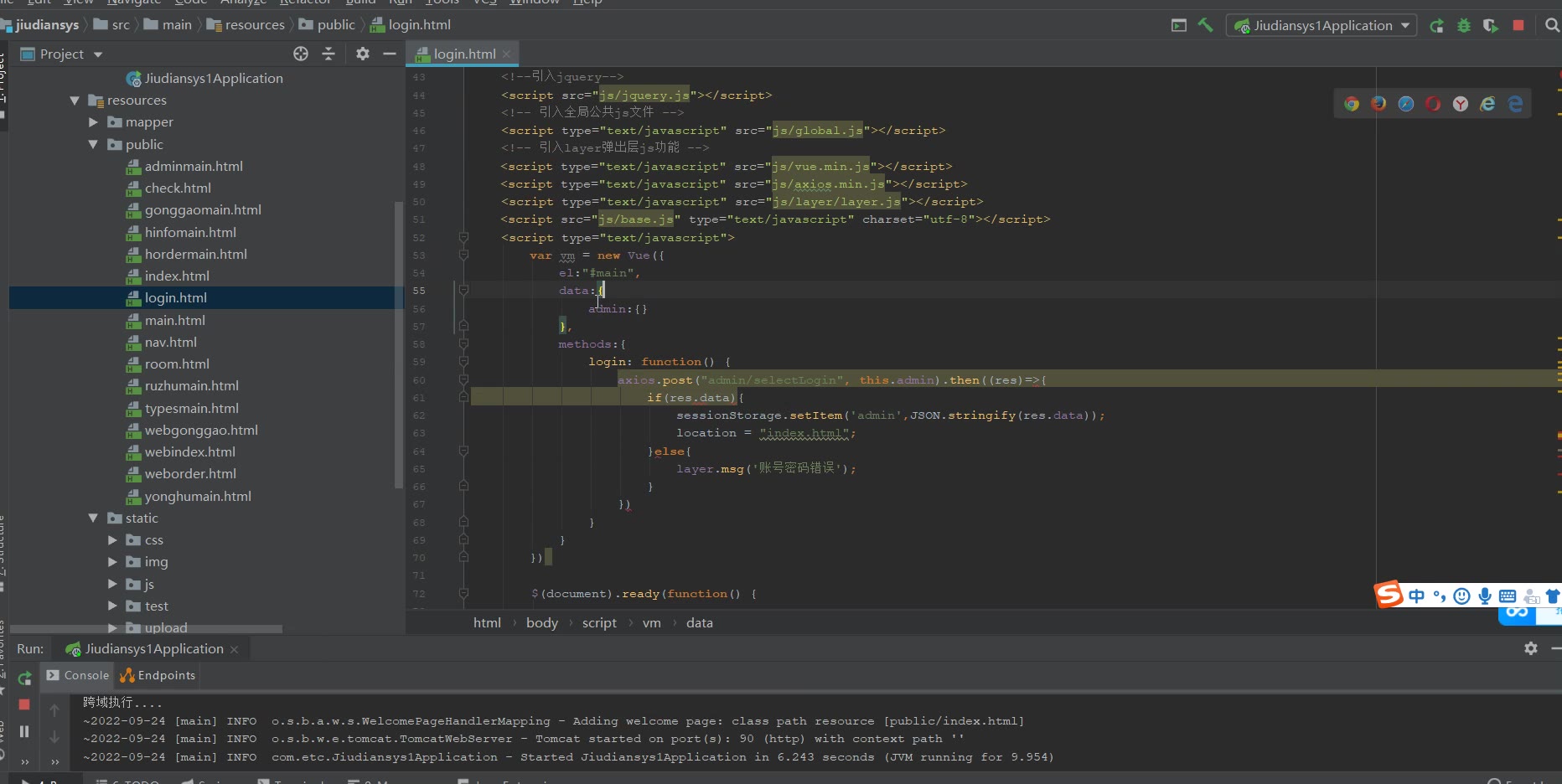Close the login.html editor tab
The image size is (1562, 784).
[506, 54]
